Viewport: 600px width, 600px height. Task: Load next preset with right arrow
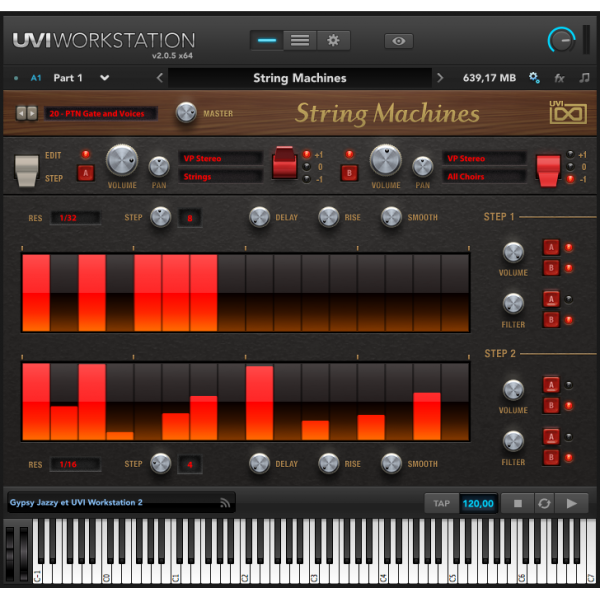pyautogui.click(x=440, y=78)
